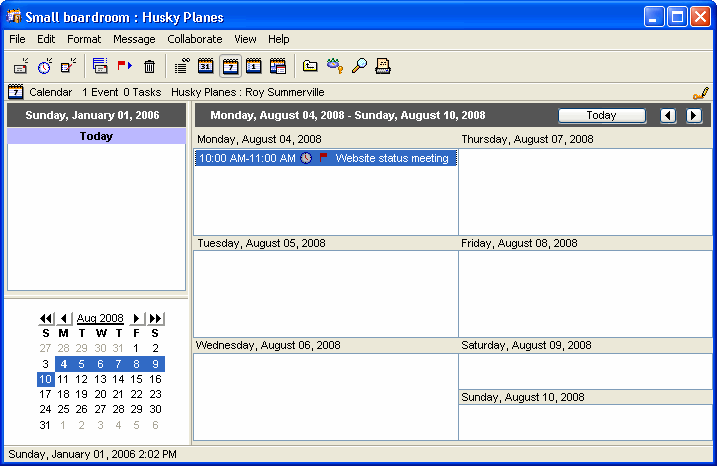
Task: Open the Collaborate menu
Action: coord(195,39)
